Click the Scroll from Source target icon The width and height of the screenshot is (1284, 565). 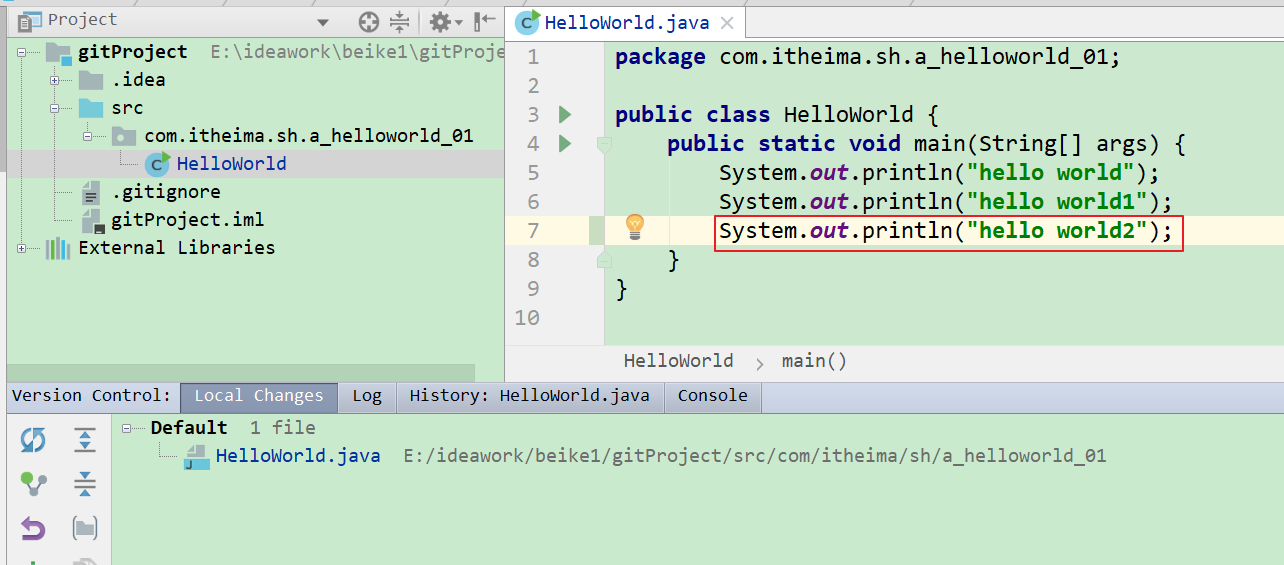pyautogui.click(x=369, y=21)
